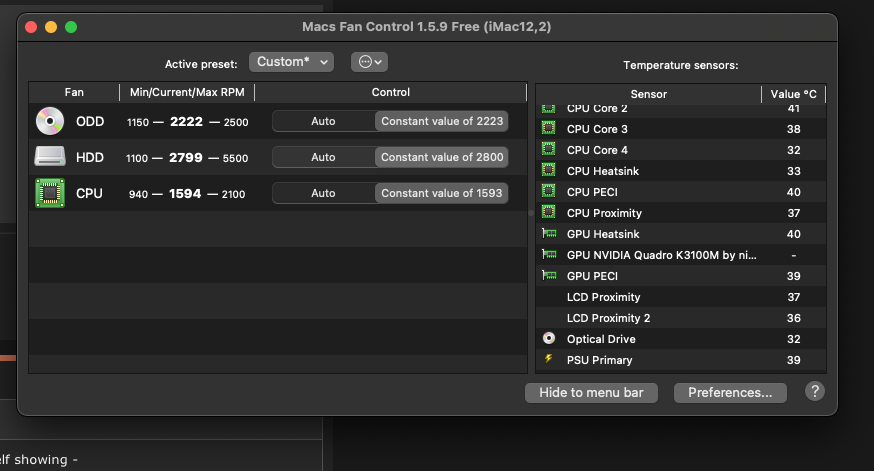Click the GPU NVIDIA Quadro card icon
Viewport: 874px width, 471px height.
point(549,254)
